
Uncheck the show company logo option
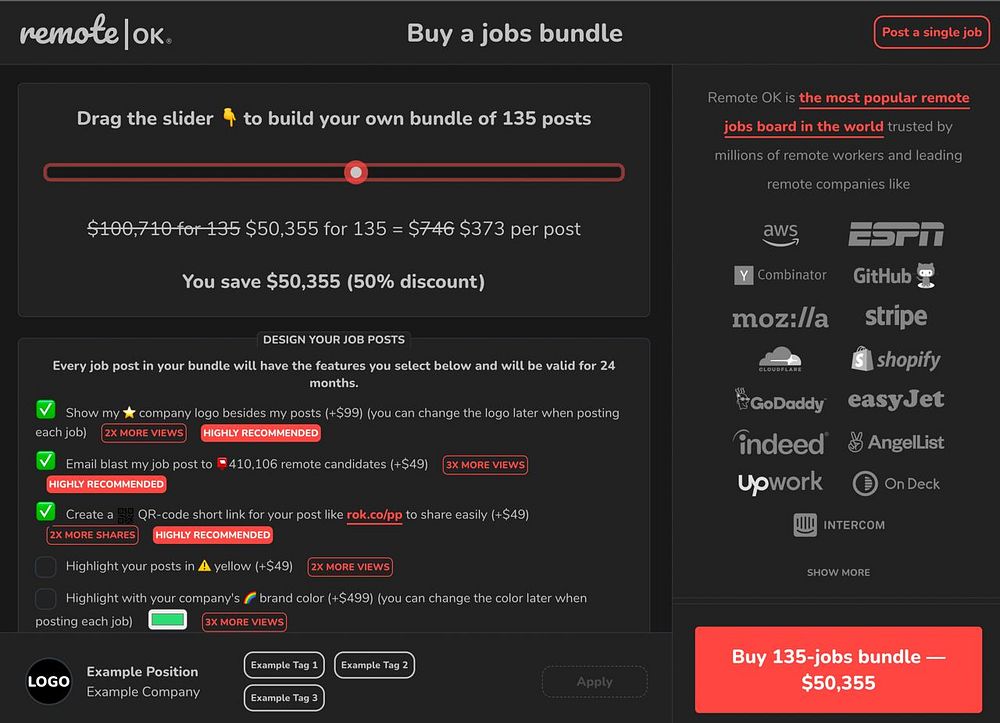[46, 410]
